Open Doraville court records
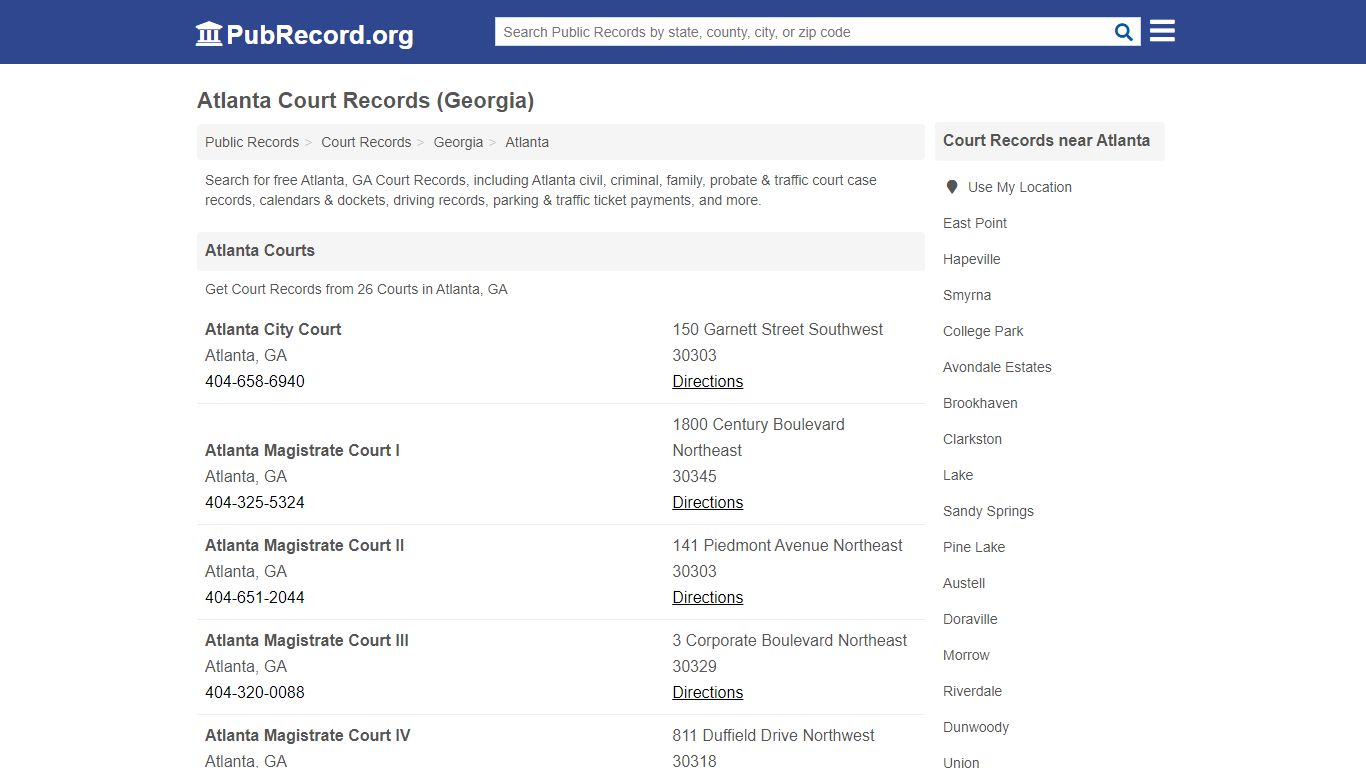Image resolution: width=1366 pixels, height=768 pixels. tap(970, 619)
